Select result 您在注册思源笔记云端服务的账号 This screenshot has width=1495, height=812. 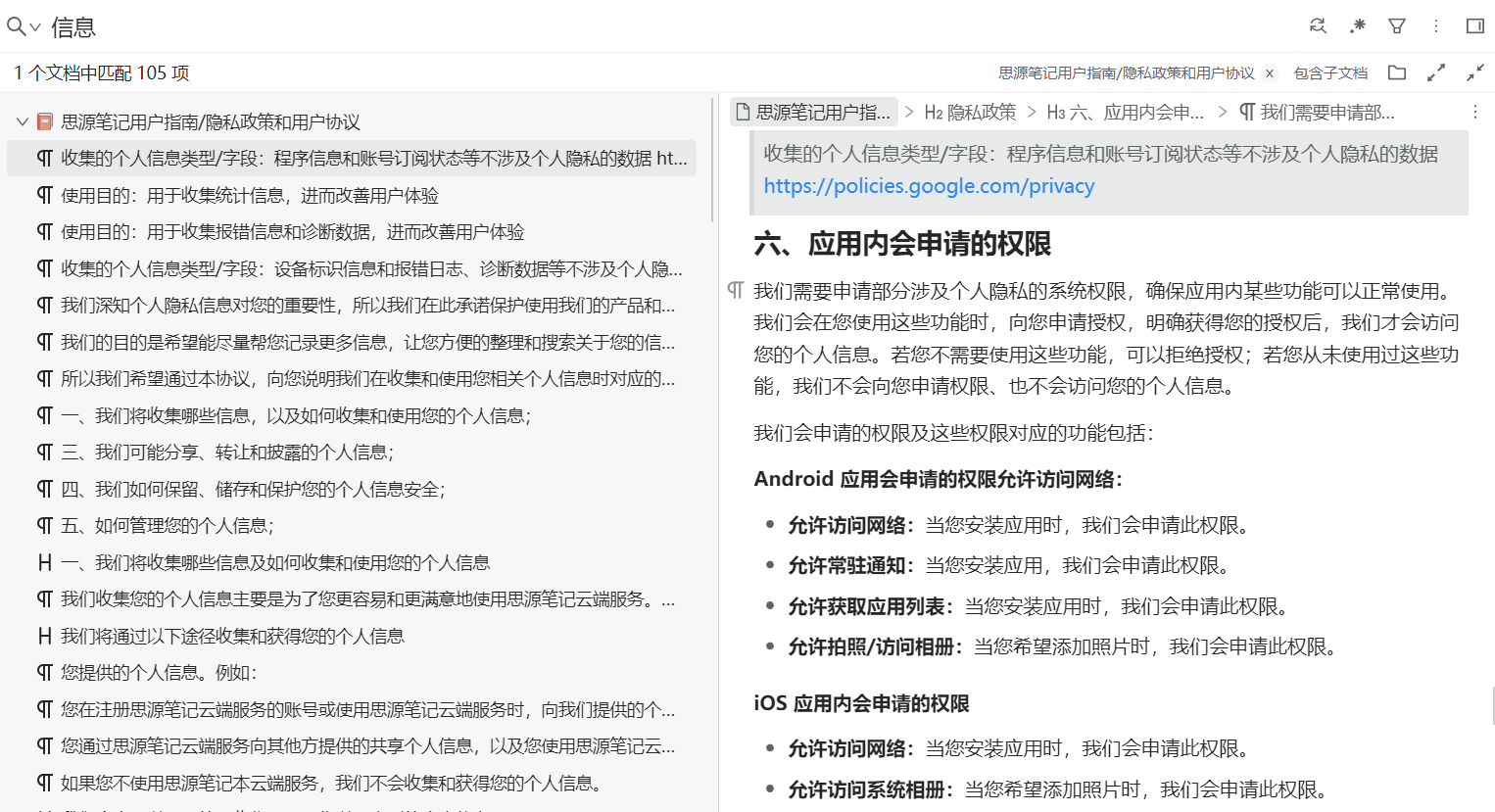pyautogui.click(x=352, y=710)
